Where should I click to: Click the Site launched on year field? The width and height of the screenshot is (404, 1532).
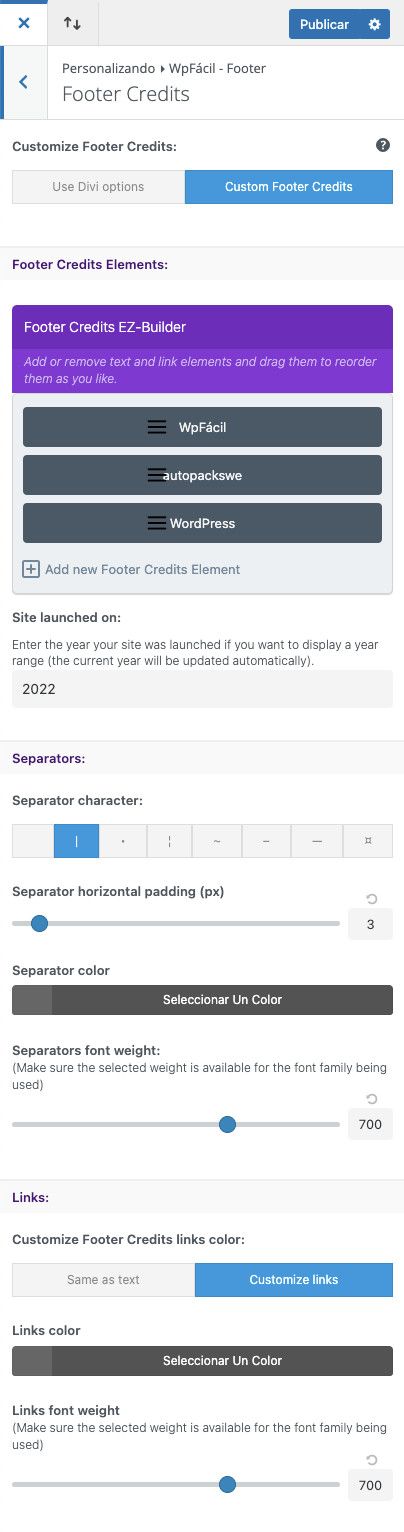(x=202, y=689)
